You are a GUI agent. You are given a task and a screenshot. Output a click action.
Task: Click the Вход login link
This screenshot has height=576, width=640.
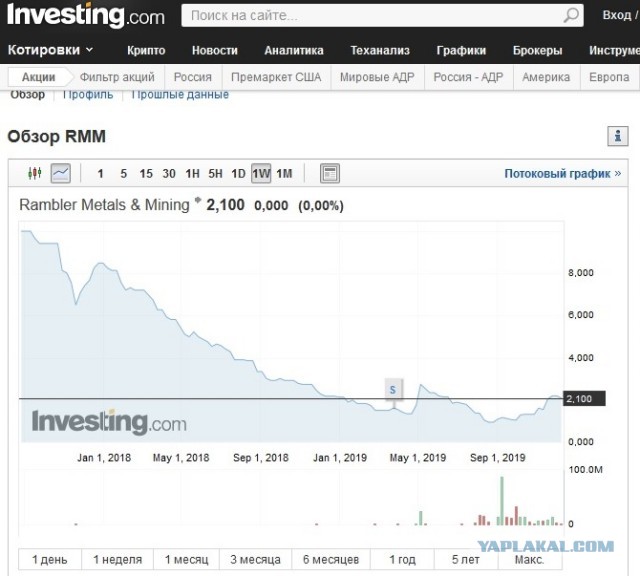point(617,16)
